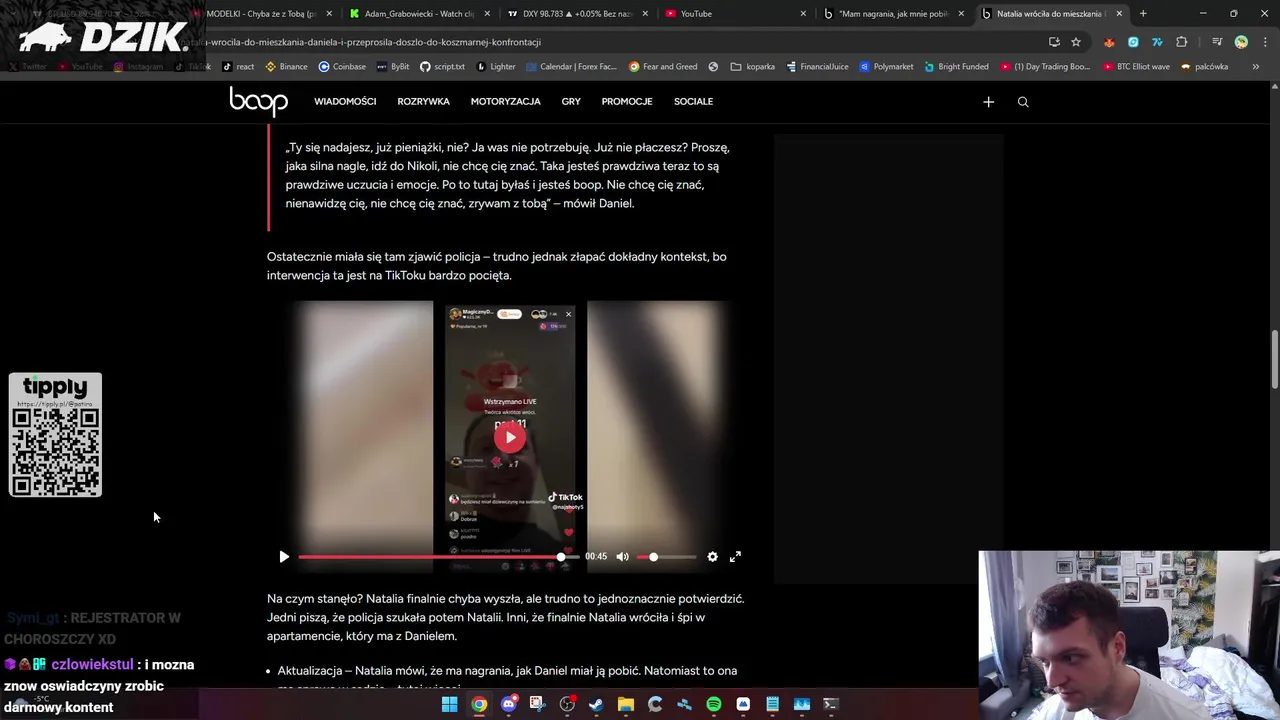This screenshot has width=1280, height=720.
Task: Adjust the video volume slider
Action: tap(667, 557)
